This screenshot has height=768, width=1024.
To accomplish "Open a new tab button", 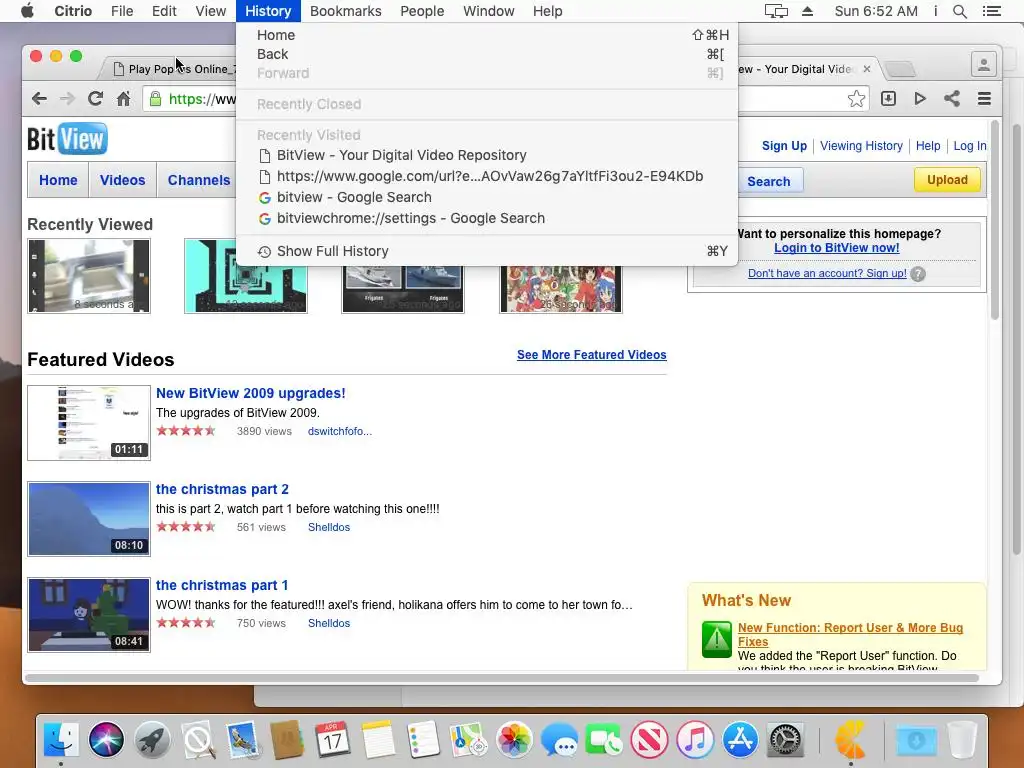I will 901,69.
